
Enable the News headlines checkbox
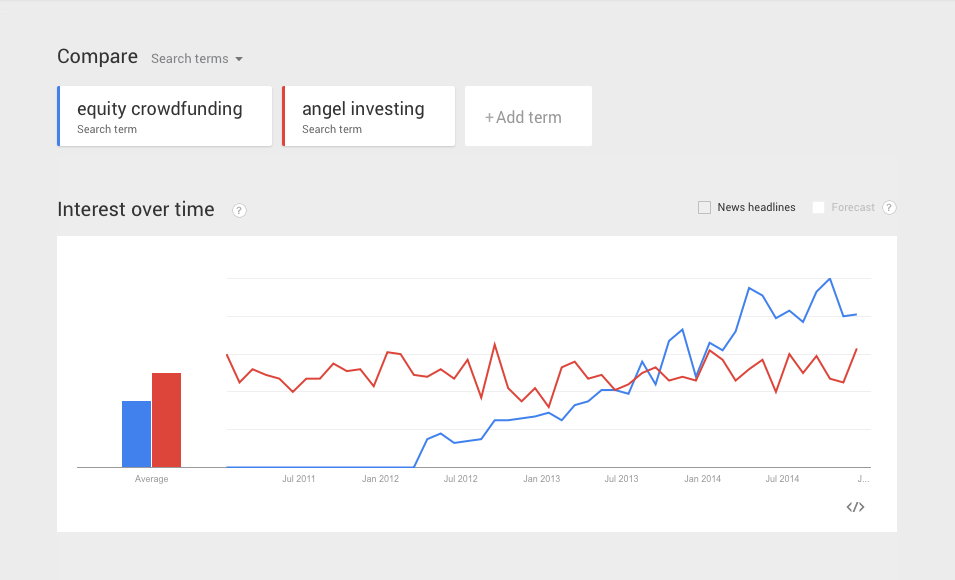tap(704, 208)
